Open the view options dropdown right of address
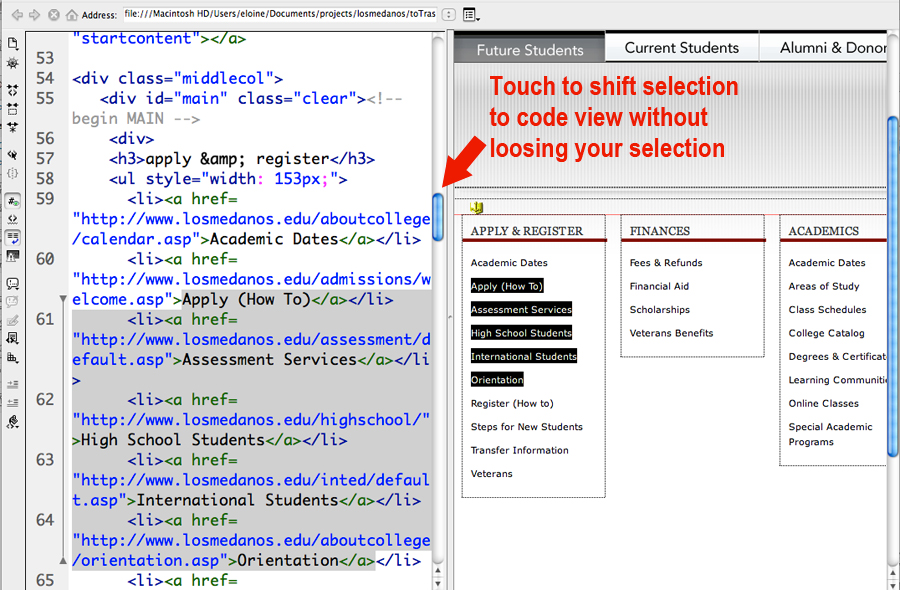 pos(470,15)
